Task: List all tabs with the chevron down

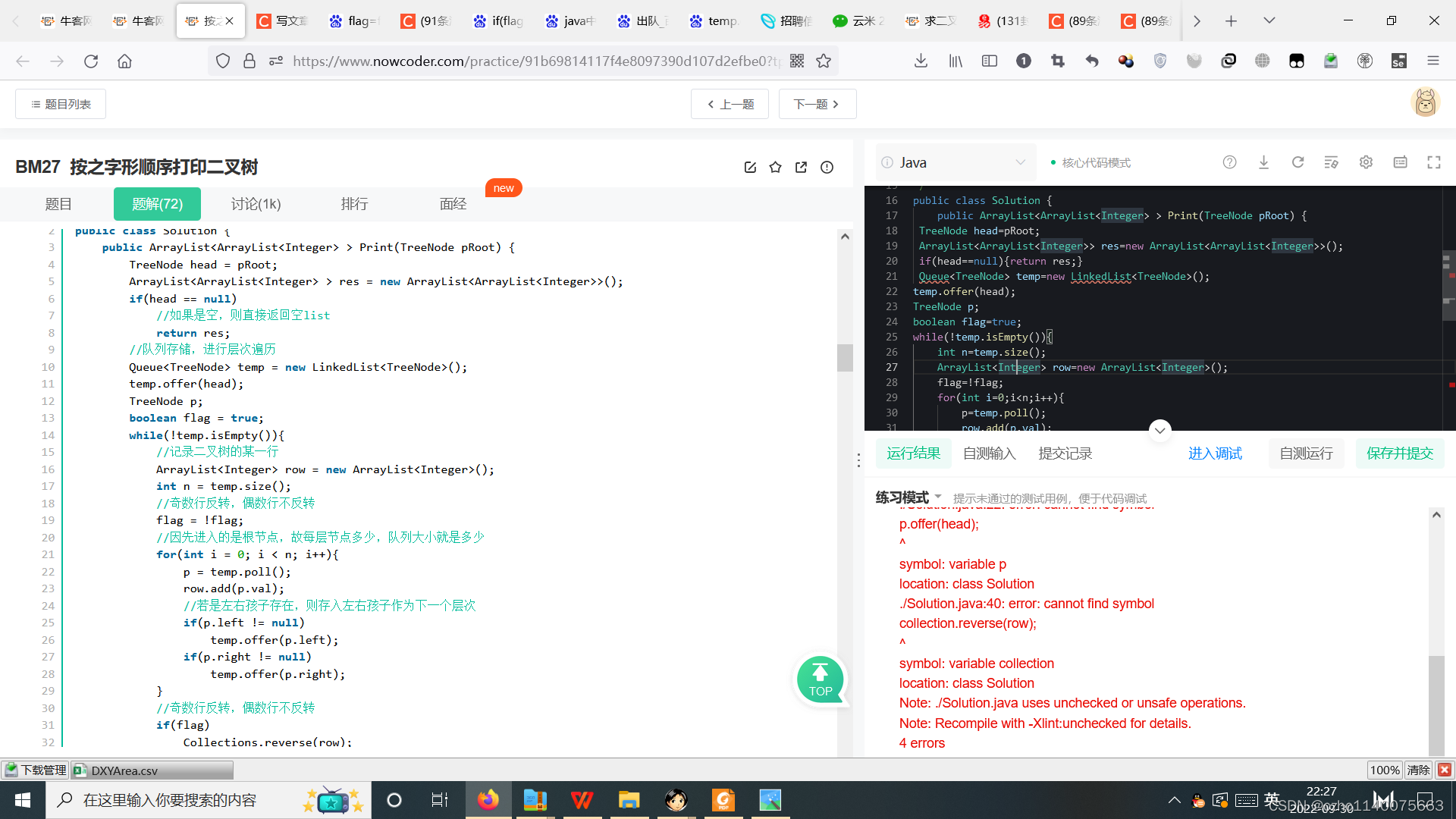Action: pos(1269,21)
